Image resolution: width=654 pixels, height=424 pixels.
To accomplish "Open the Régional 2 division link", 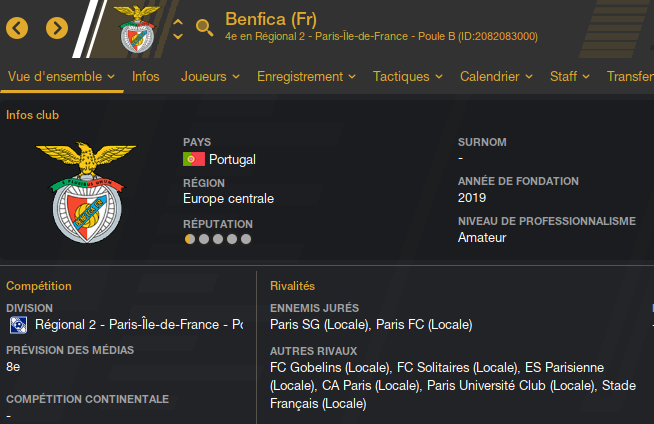I will 138,325.
